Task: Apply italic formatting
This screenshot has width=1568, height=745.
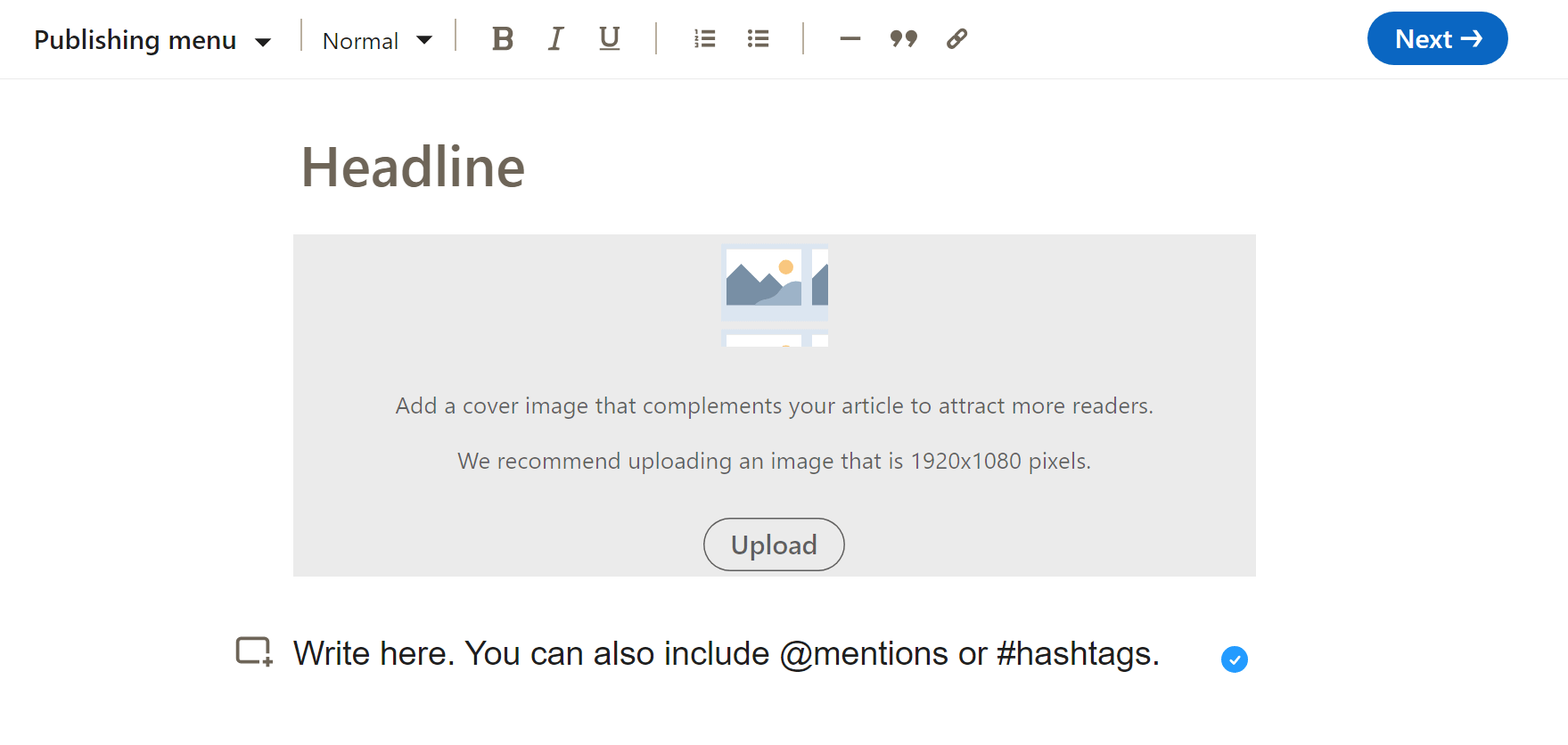Action: (555, 38)
